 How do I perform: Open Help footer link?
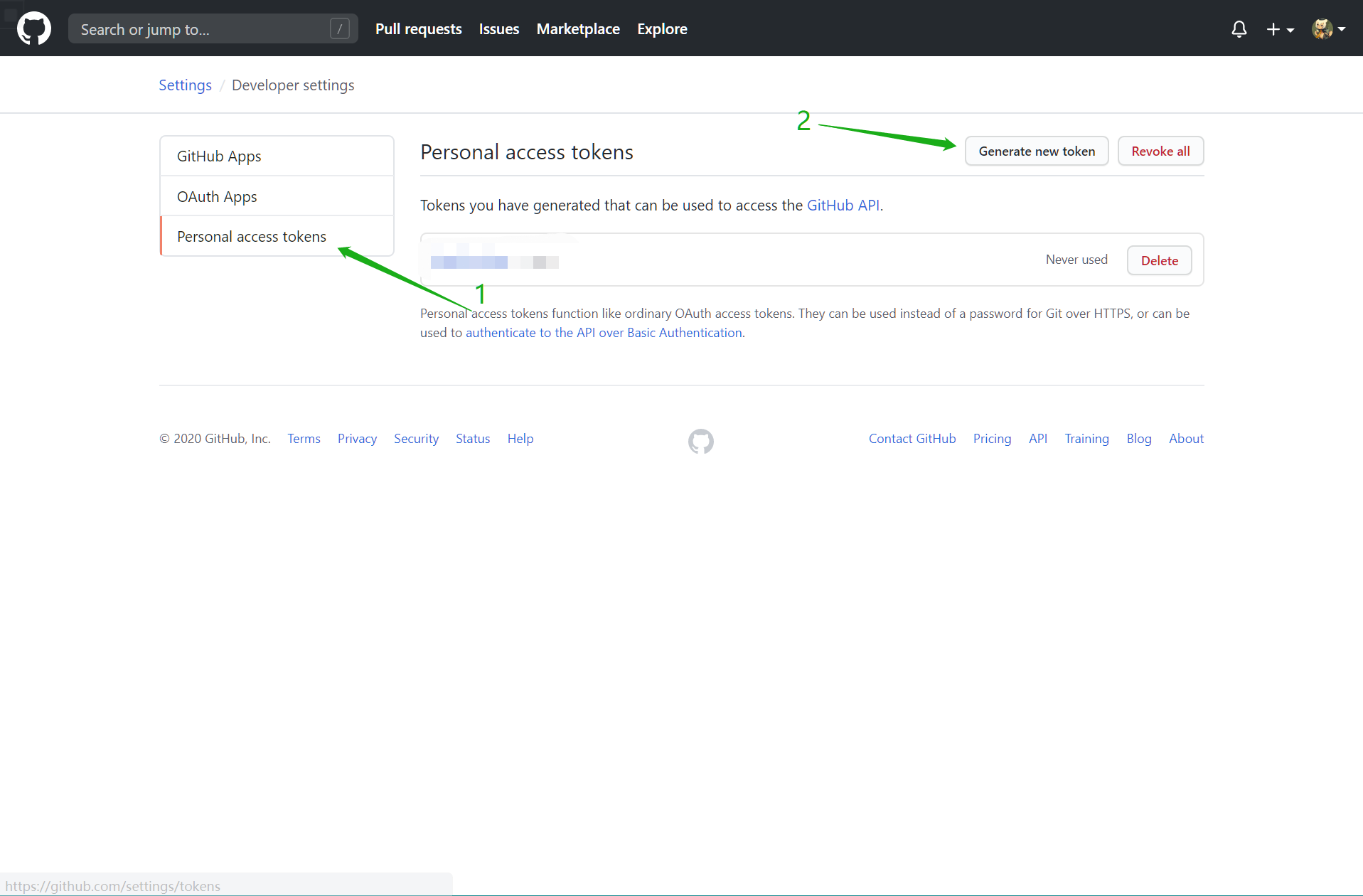pyautogui.click(x=520, y=439)
